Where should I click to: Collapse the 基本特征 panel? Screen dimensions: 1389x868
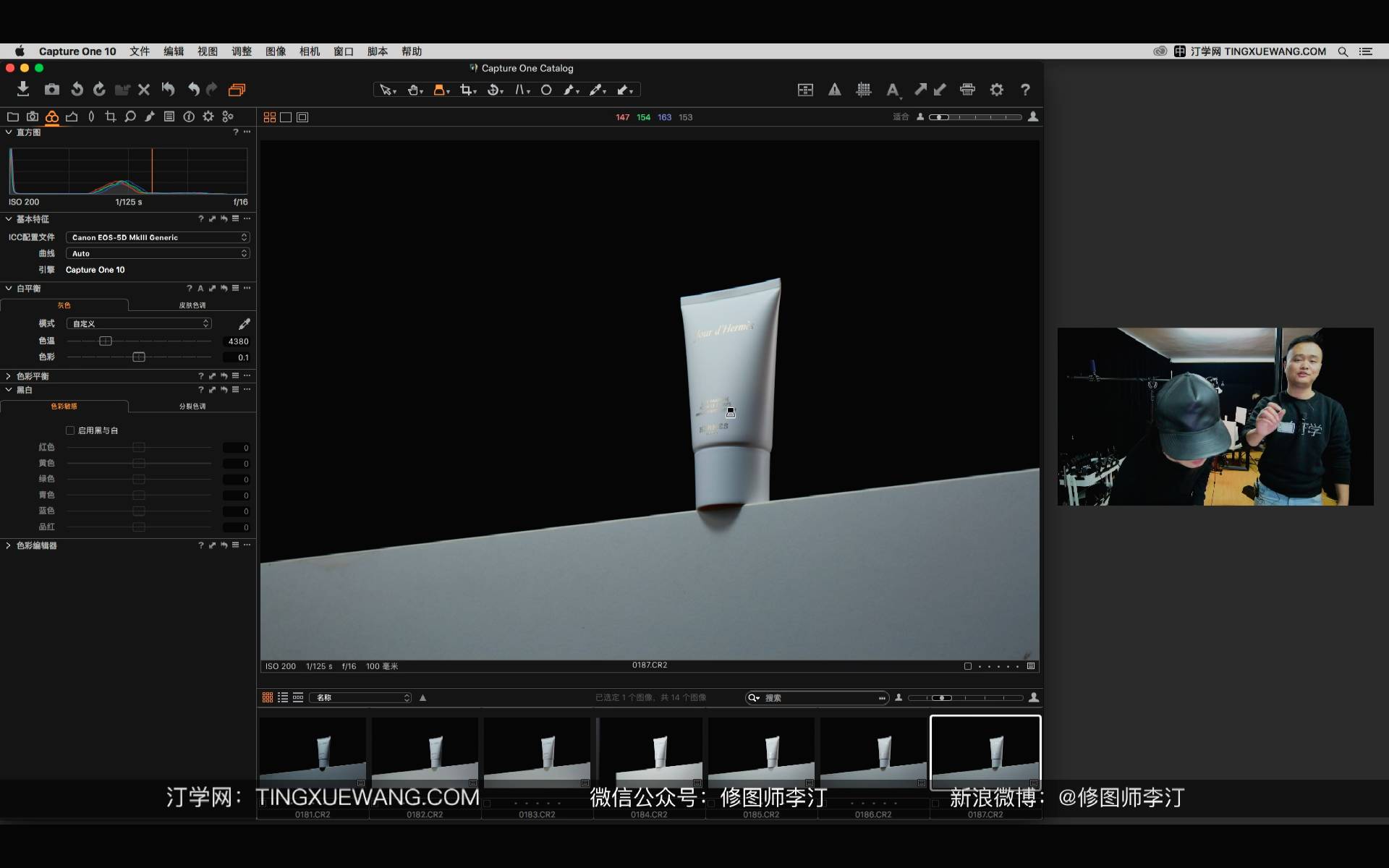pyautogui.click(x=8, y=218)
